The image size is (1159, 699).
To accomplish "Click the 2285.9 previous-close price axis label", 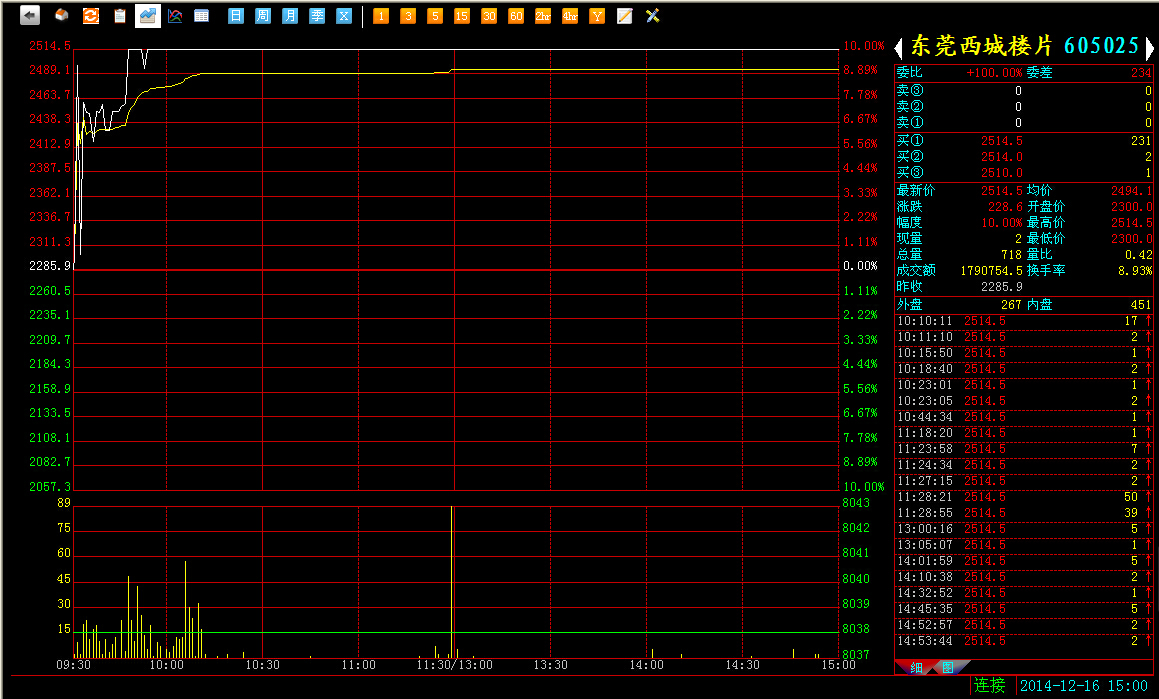I will [50, 266].
